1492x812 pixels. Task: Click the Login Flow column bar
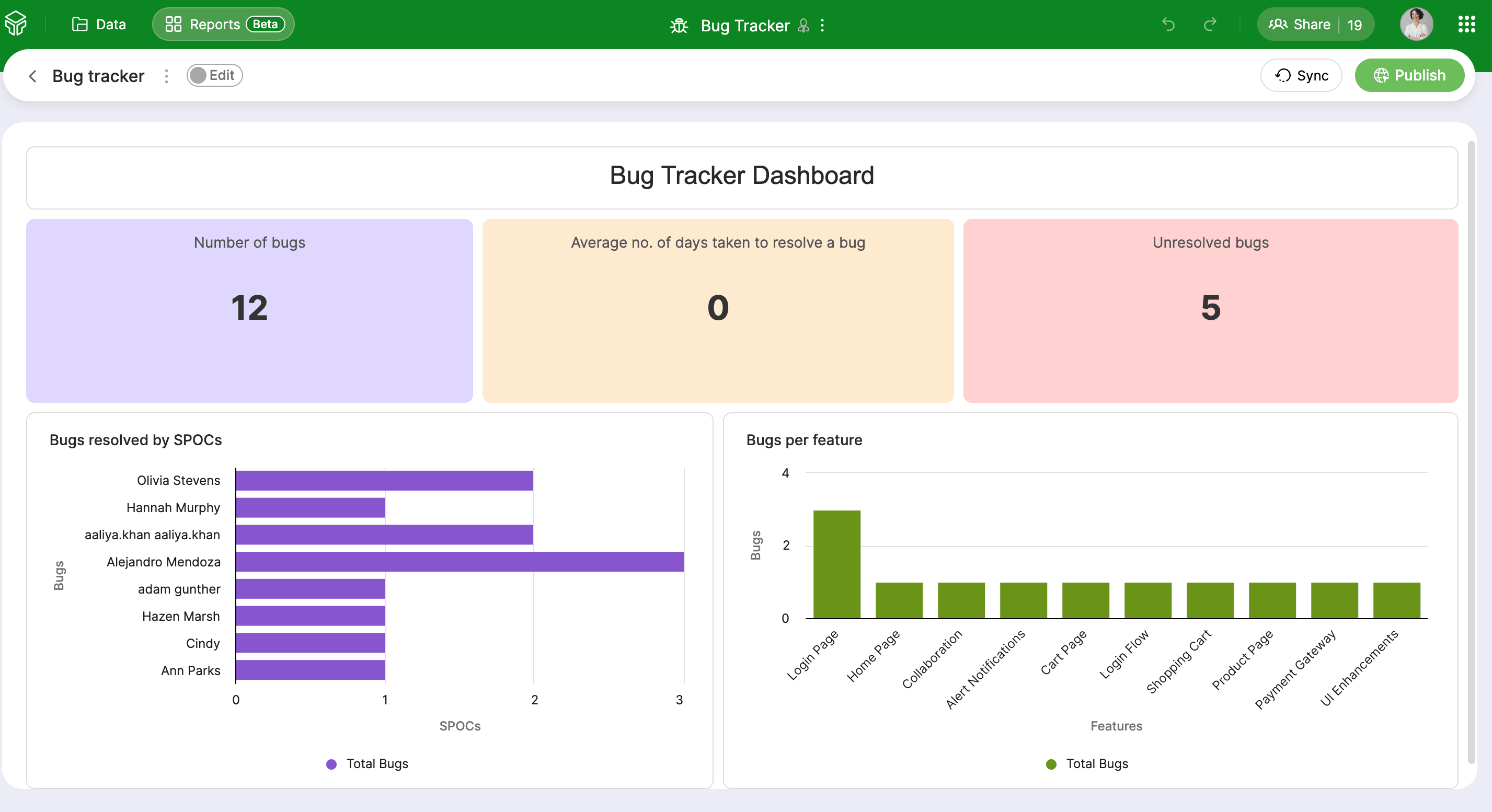(x=1148, y=600)
